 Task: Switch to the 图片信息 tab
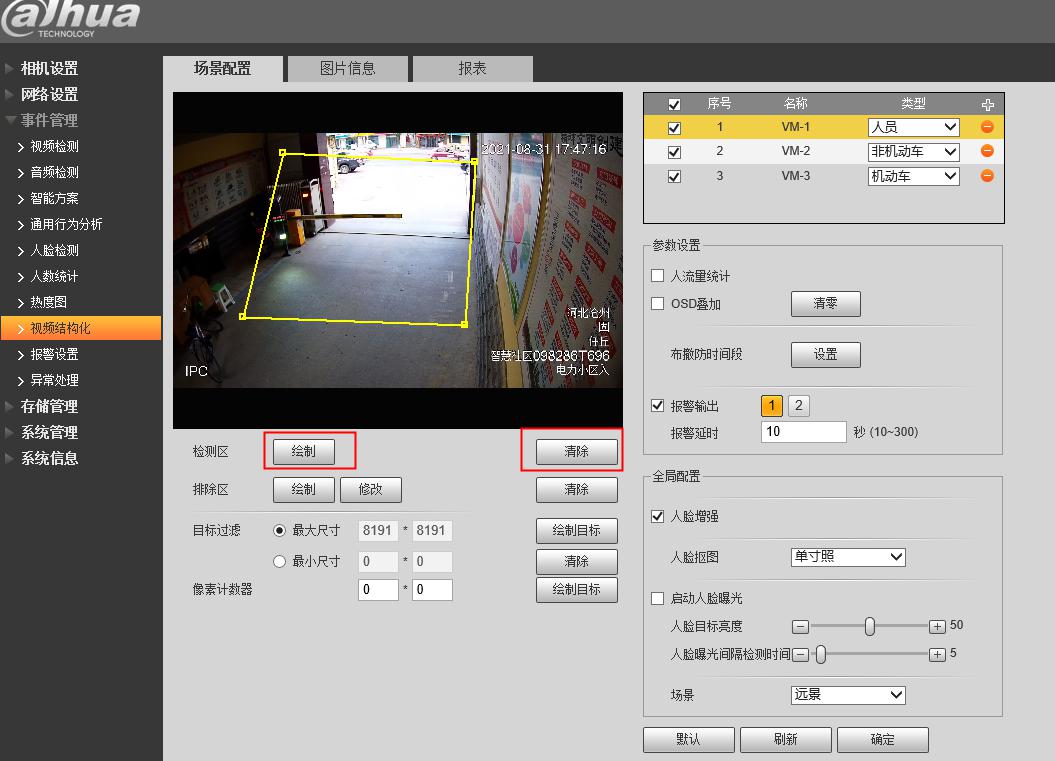click(x=347, y=69)
